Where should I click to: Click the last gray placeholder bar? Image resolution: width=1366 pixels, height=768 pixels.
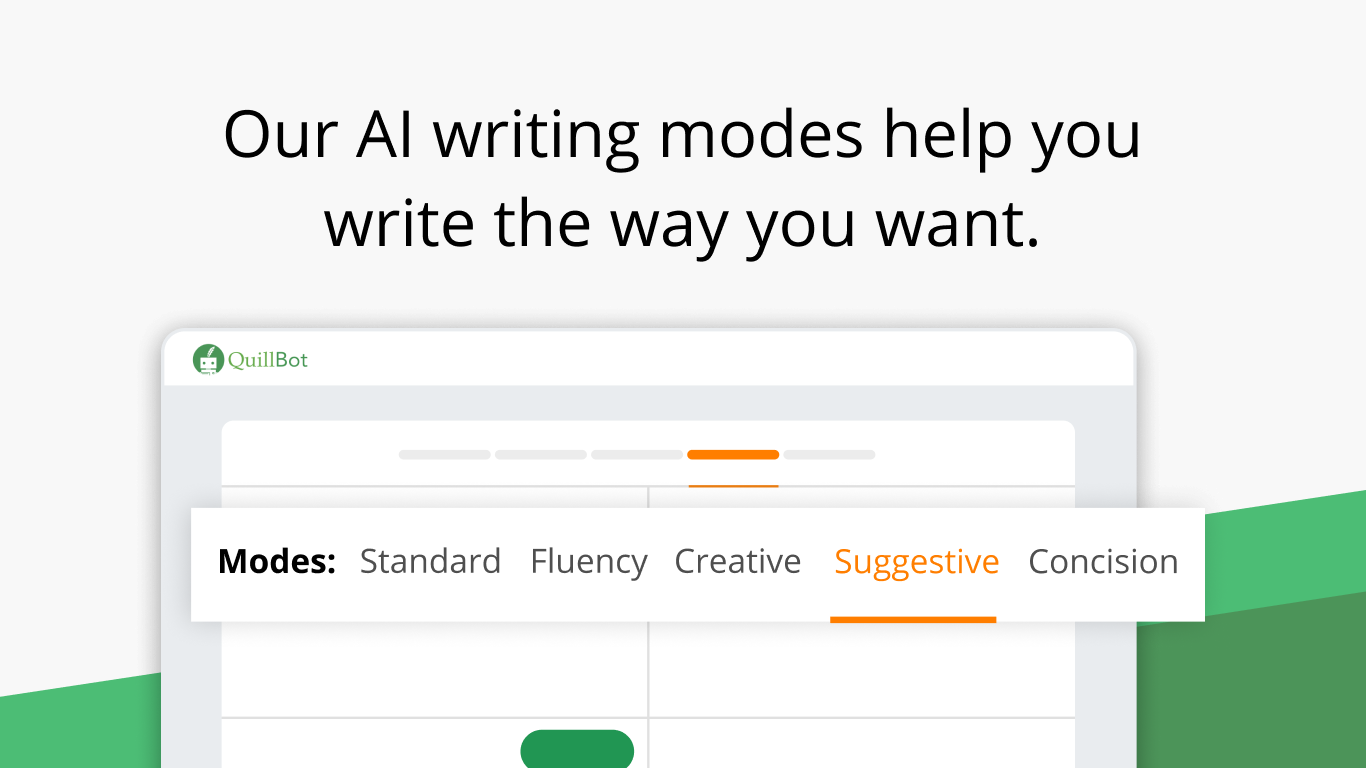point(829,455)
